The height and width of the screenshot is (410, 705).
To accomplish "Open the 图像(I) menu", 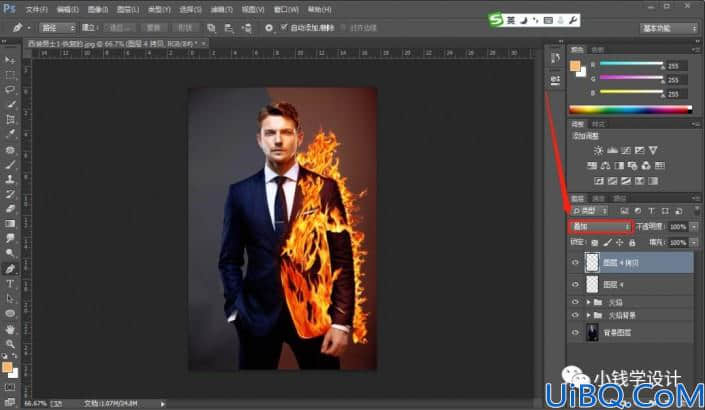I will click(x=98, y=9).
